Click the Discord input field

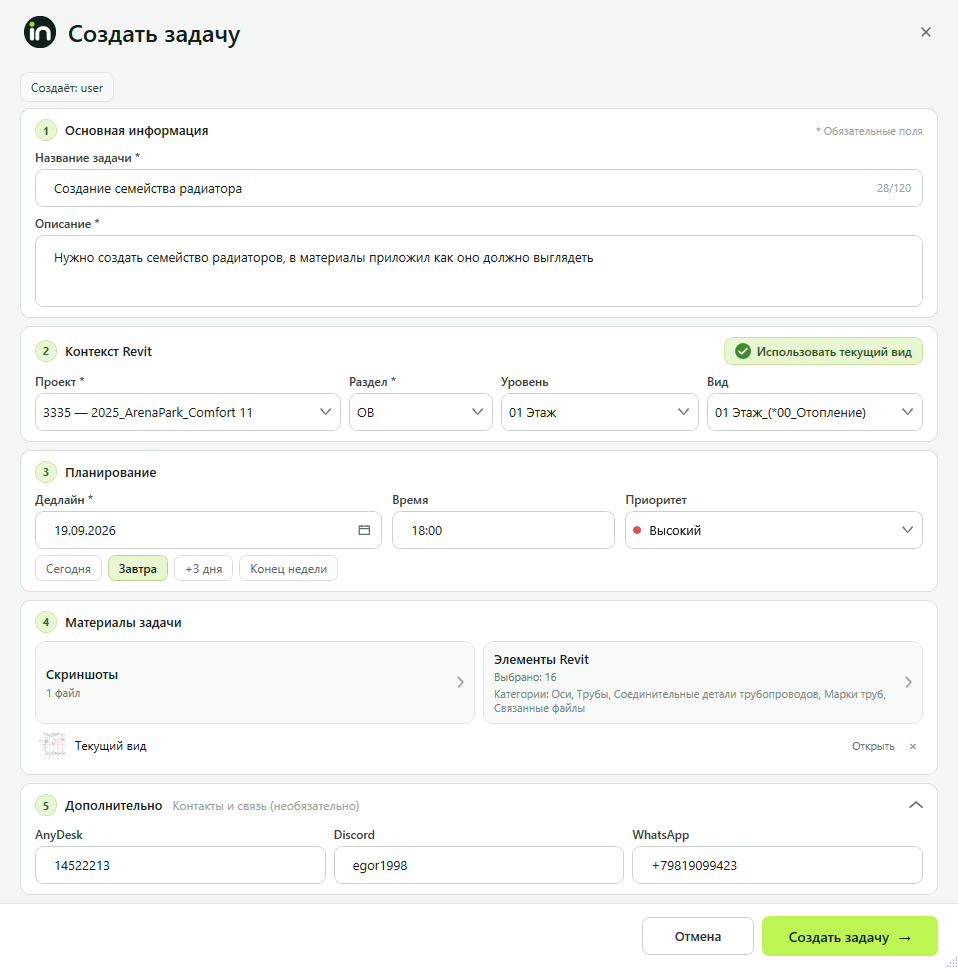click(x=478, y=865)
